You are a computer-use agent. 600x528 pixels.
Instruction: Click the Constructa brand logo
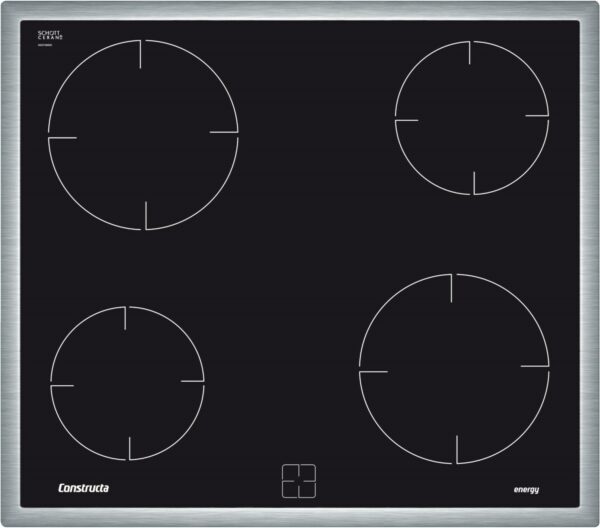point(83,488)
